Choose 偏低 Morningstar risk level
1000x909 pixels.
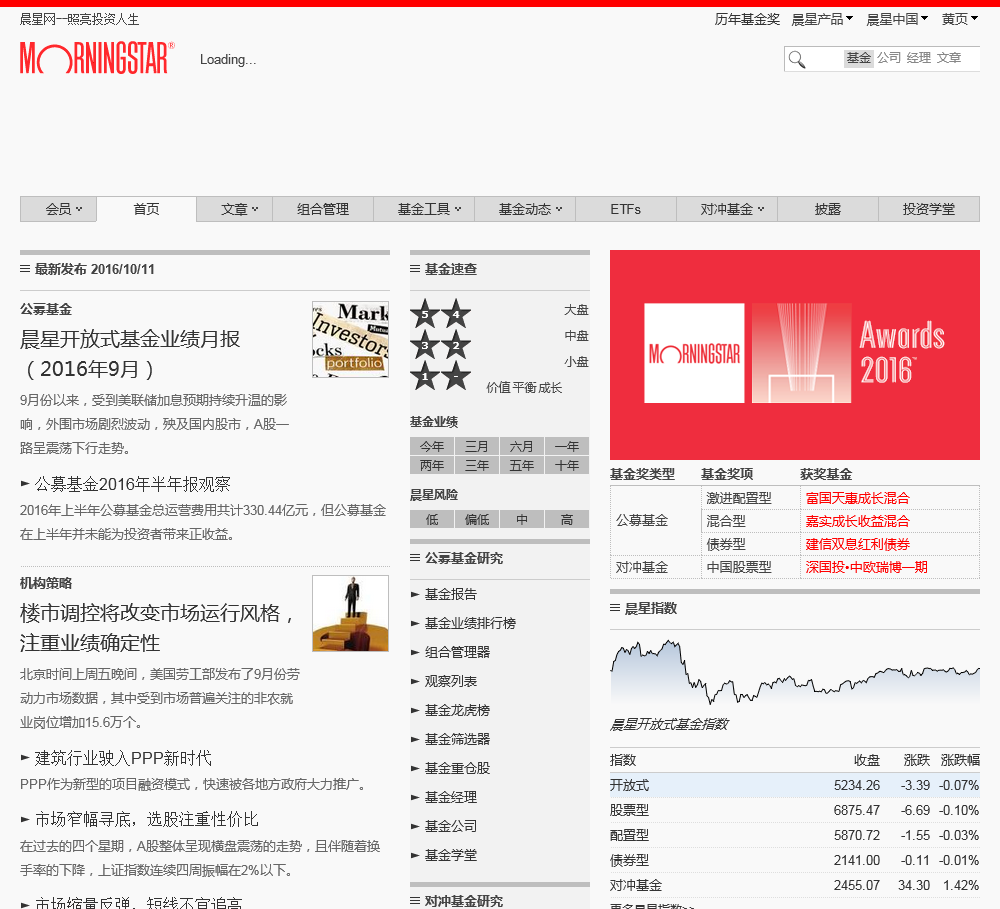[x=477, y=520]
